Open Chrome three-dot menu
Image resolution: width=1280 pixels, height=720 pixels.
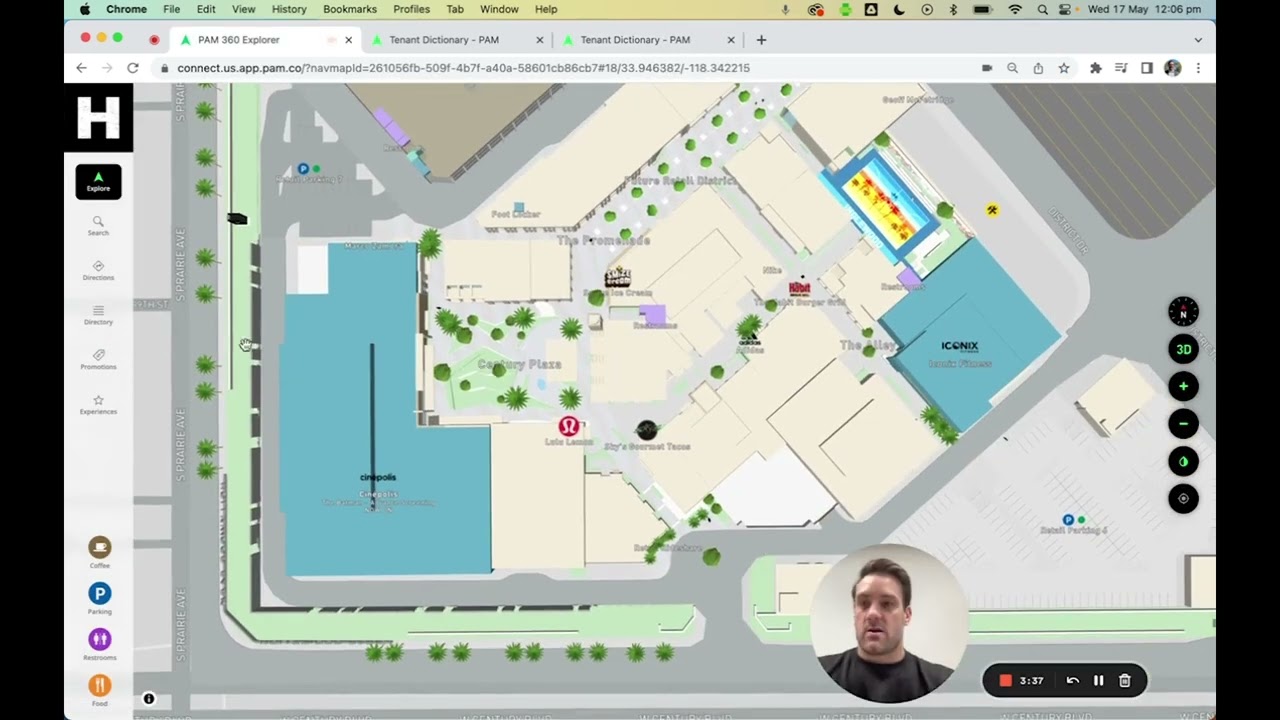(x=1198, y=68)
